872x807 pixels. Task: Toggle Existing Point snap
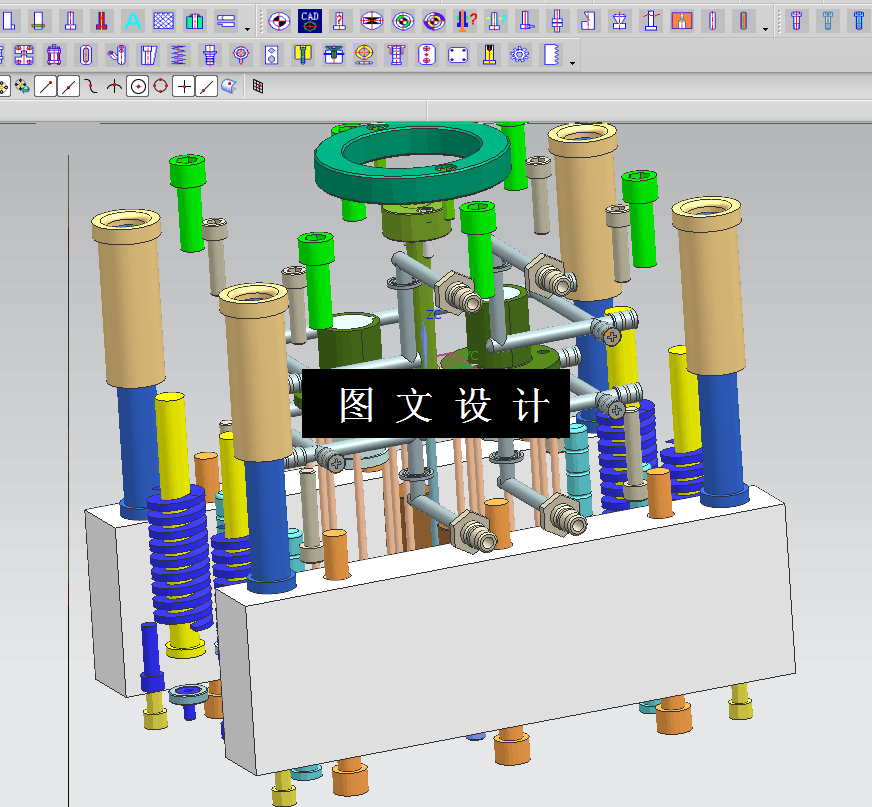[x=184, y=87]
